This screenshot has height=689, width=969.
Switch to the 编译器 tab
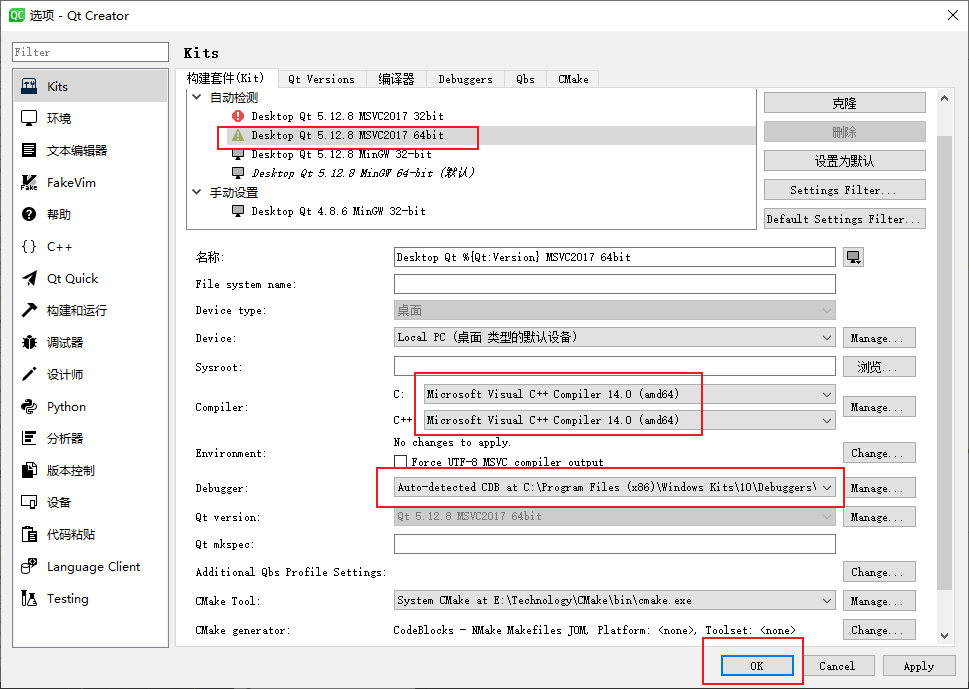[x=396, y=79]
